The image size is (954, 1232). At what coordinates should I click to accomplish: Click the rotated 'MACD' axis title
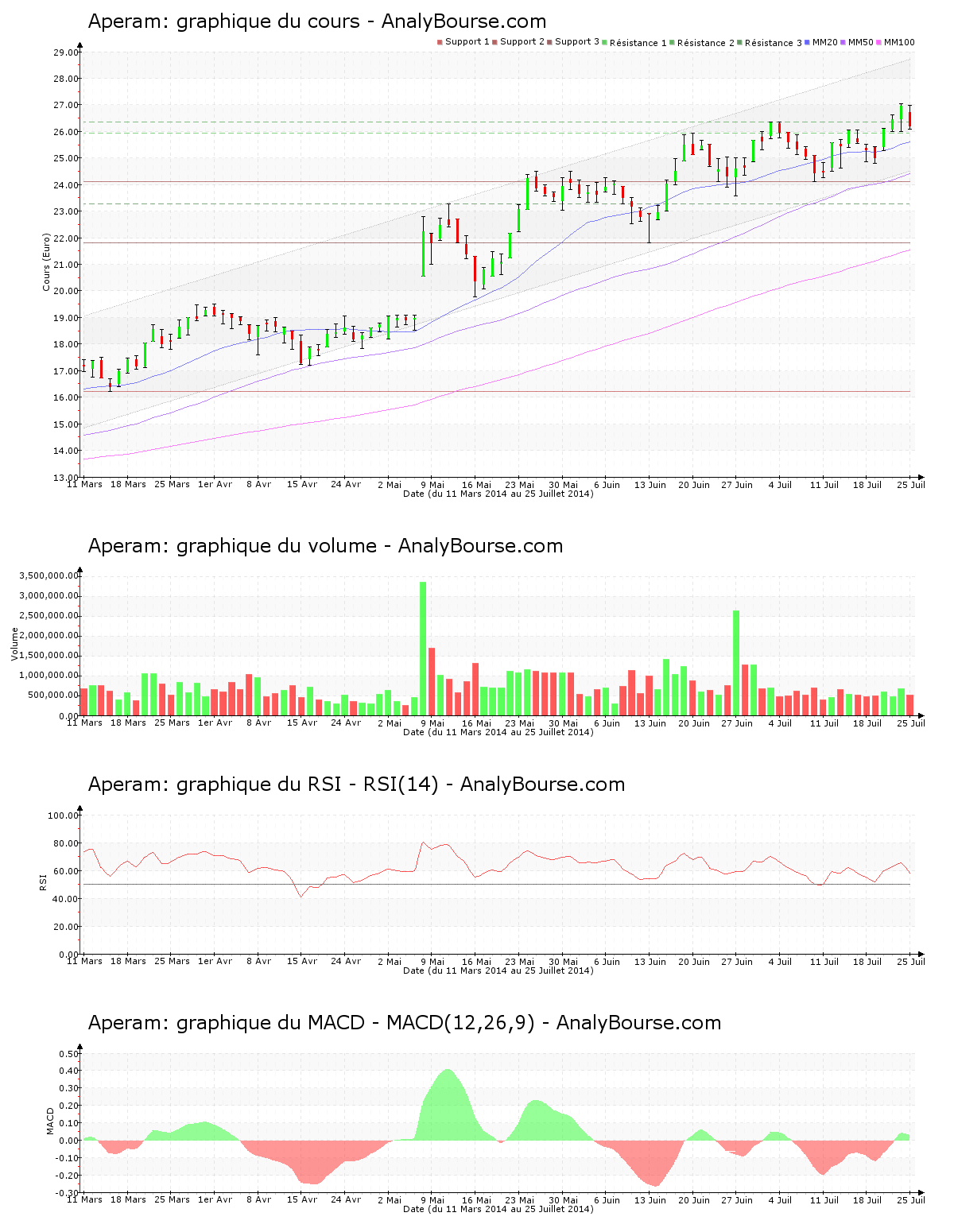(x=50, y=1121)
